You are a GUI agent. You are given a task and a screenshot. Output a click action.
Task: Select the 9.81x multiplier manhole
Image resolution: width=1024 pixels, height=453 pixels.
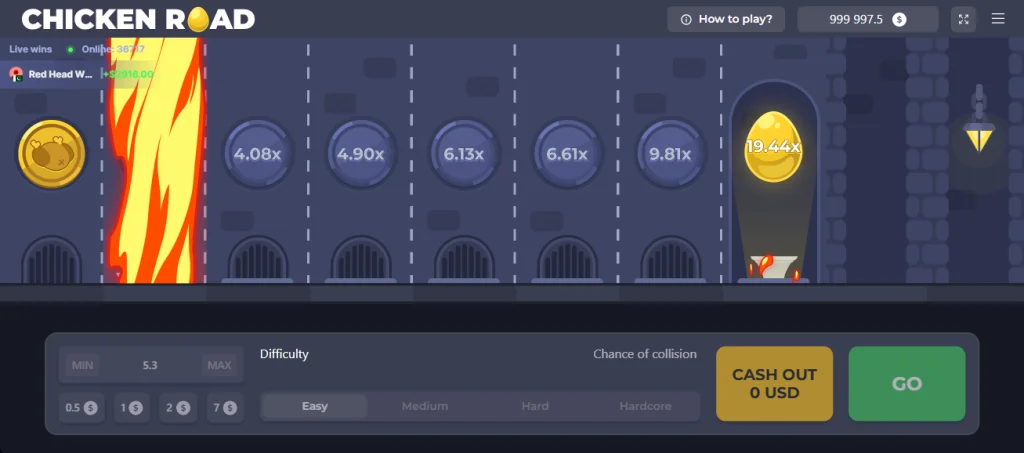pyautogui.click(x=670, y=154)
